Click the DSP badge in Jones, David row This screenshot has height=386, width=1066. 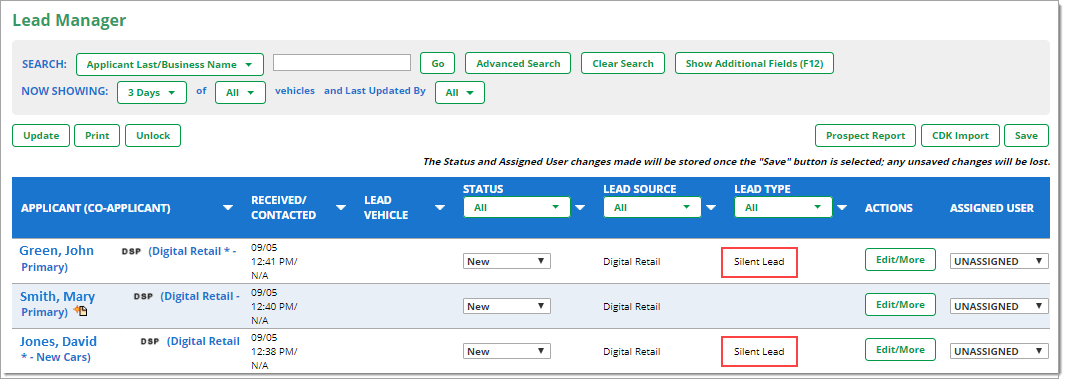[x=150, y=342]
